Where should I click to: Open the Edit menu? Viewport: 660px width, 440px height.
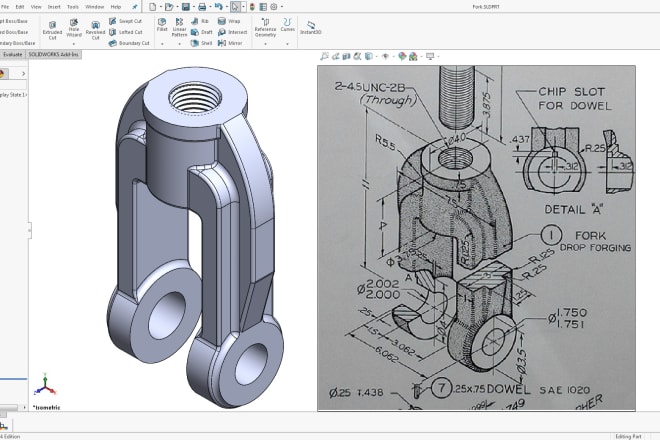click(20, 7)
